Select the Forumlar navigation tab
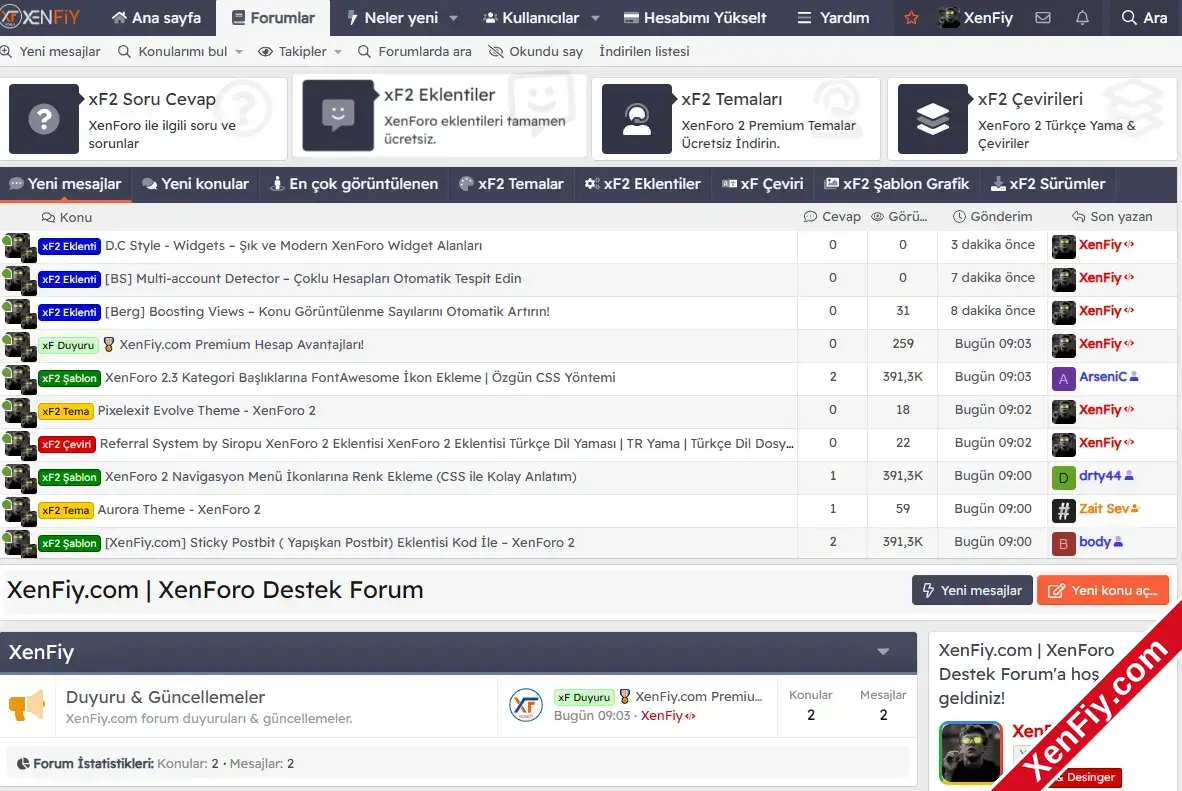1182x791 pixels. tap(273, 17)
